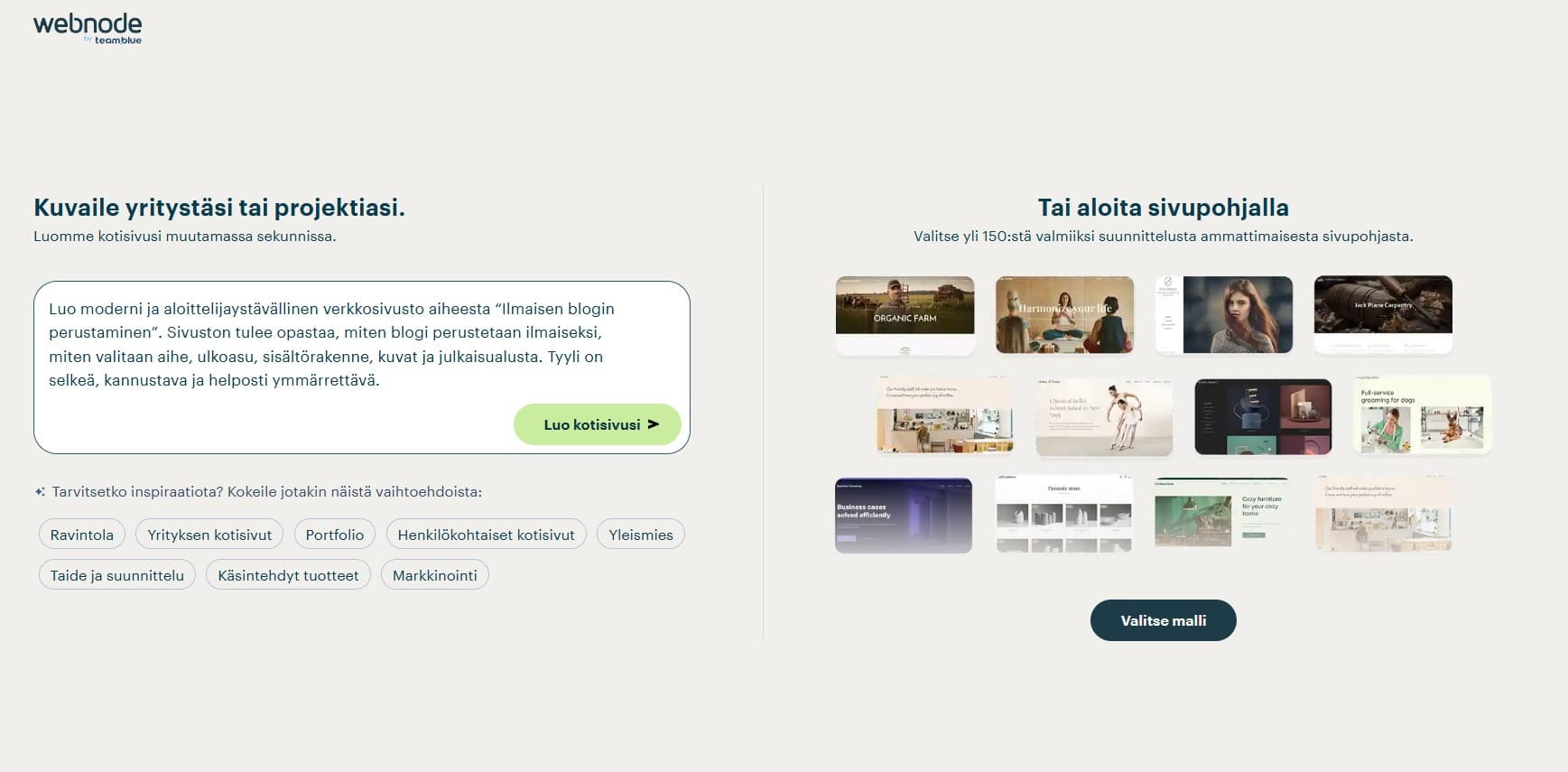Open the classical ballet school template
This screenshot has height=772, width=1568.
tap(1104, 417)
